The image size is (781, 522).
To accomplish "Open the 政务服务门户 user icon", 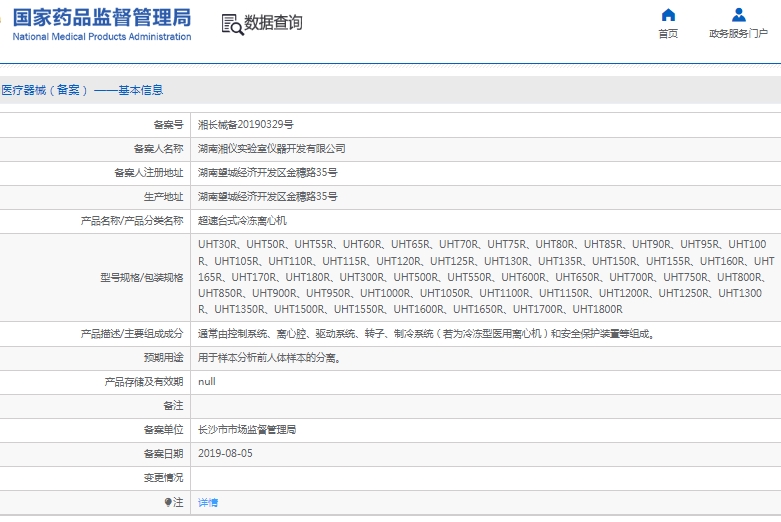I will click(x=739, y=15).
